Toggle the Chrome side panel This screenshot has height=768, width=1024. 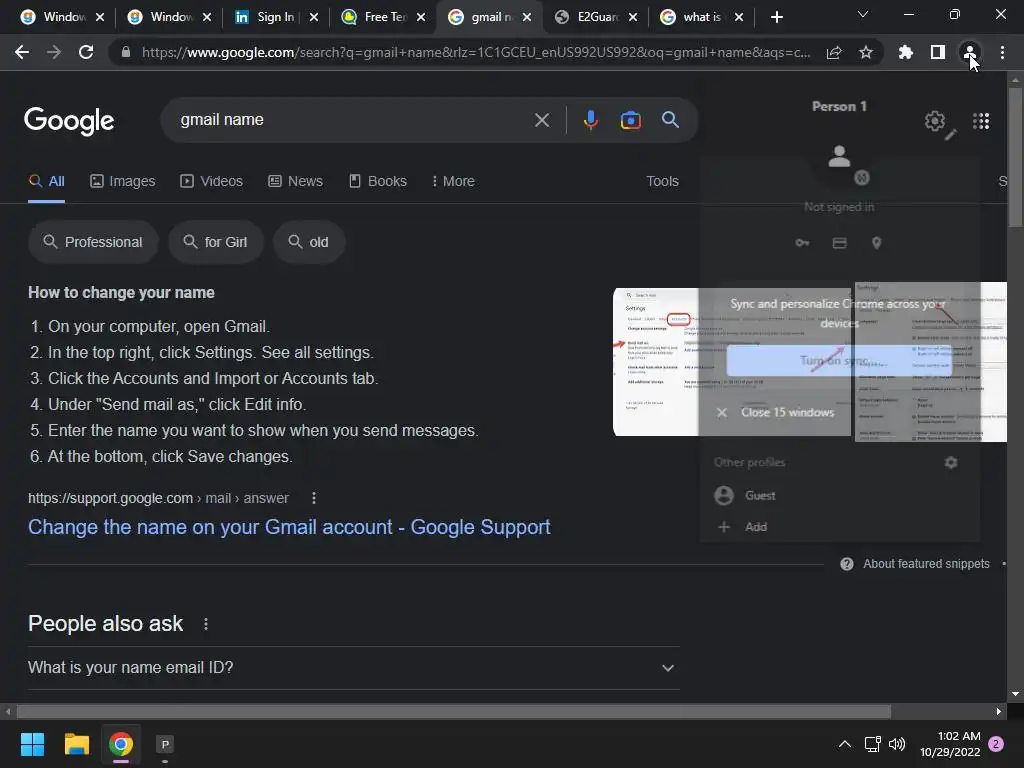pos(938,52)
